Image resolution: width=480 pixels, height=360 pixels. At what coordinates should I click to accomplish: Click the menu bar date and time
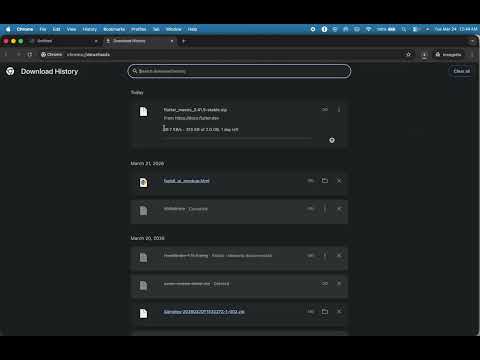[456, 29]
